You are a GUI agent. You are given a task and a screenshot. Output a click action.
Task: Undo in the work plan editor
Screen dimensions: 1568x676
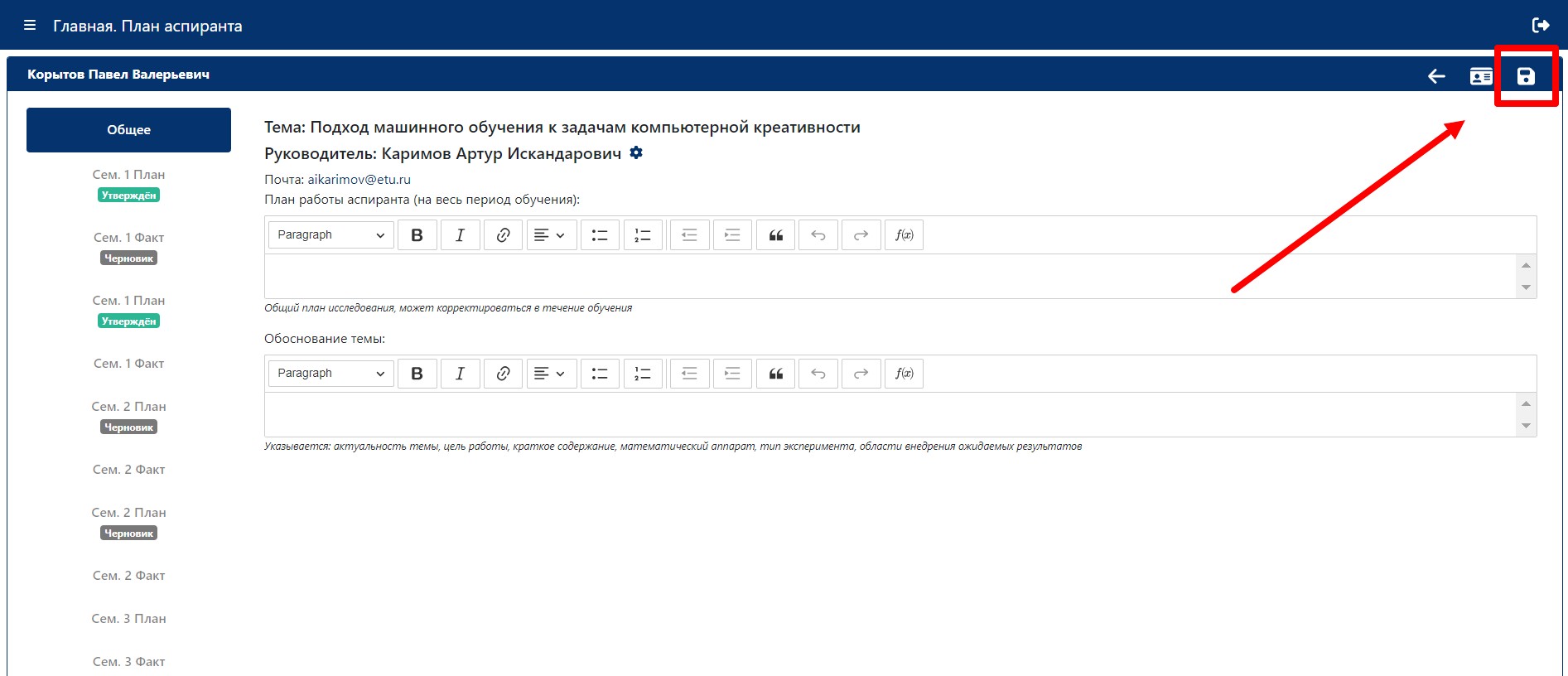818,235
